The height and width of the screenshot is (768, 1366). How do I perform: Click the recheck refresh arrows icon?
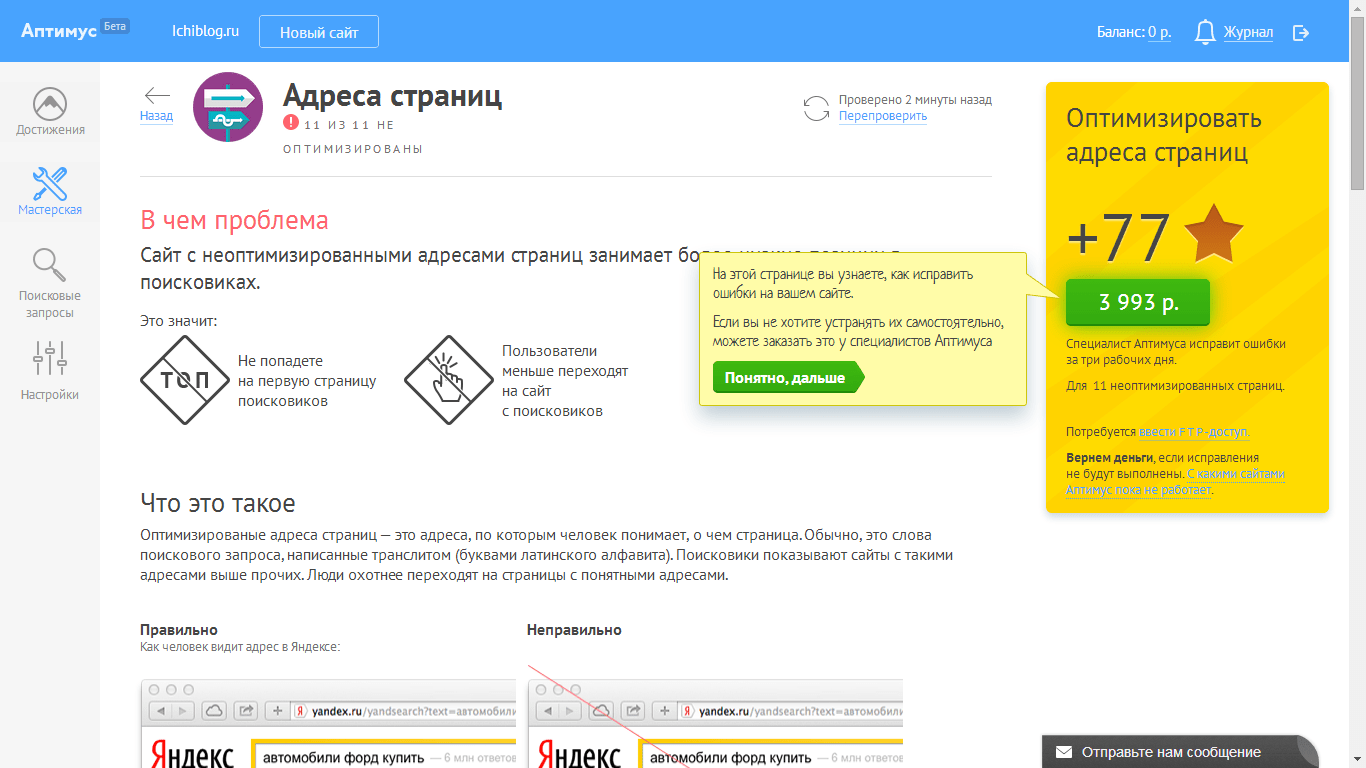[x=817, y=108]
